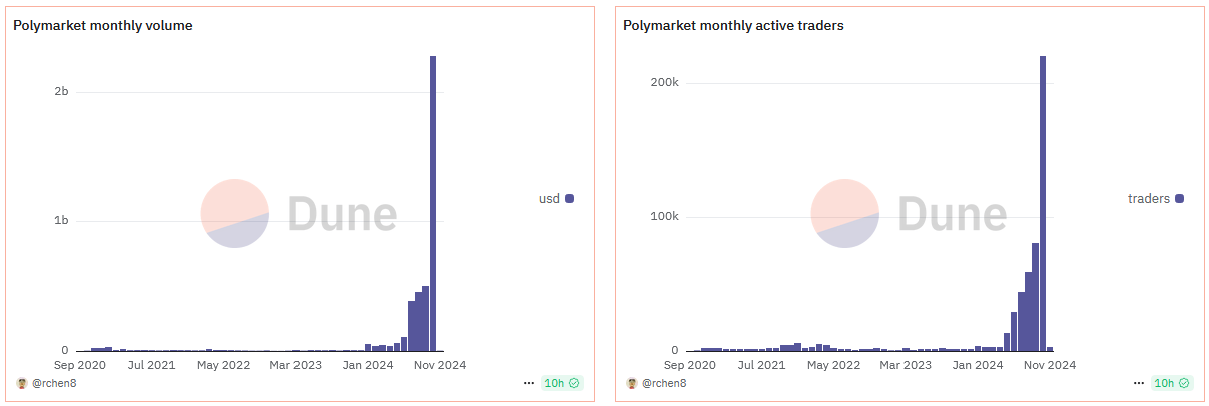Image resolution: width=1209 pixels, height=406 pixels.
Task: Select the tallest bar in the active traders chart
Action: [1043, 203]
